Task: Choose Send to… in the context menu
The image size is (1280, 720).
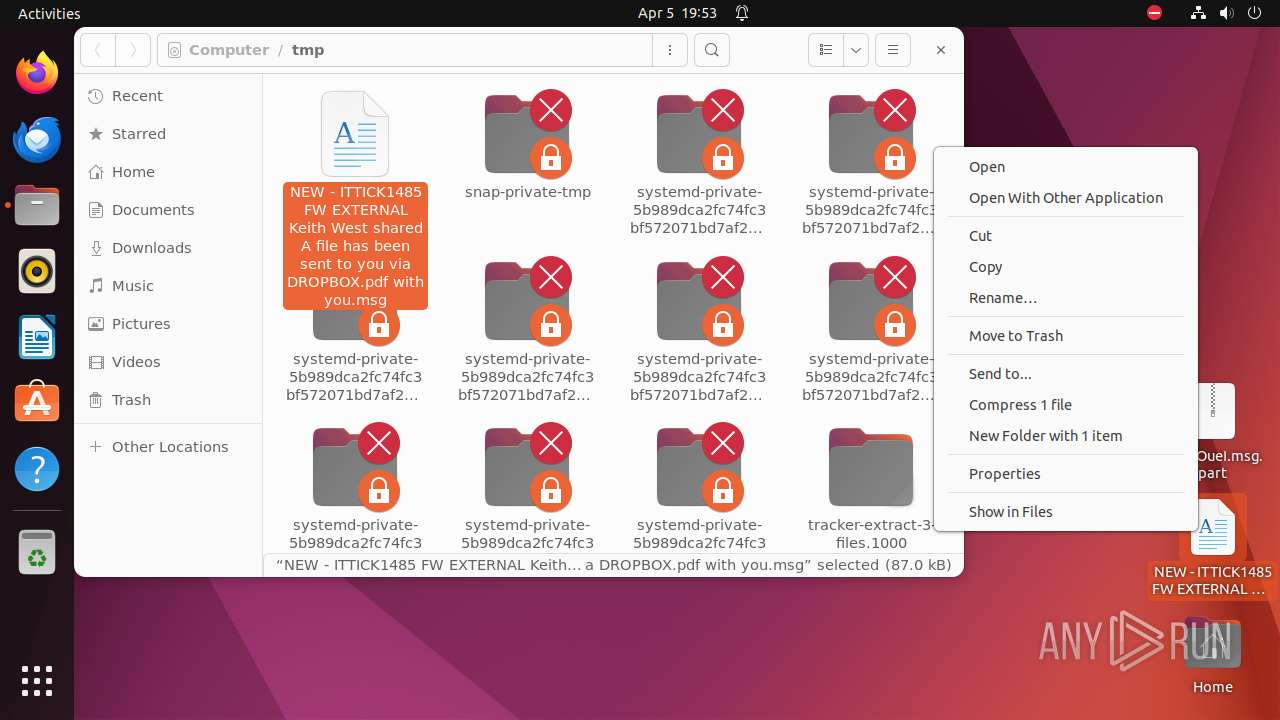Action: point(1066,374)
